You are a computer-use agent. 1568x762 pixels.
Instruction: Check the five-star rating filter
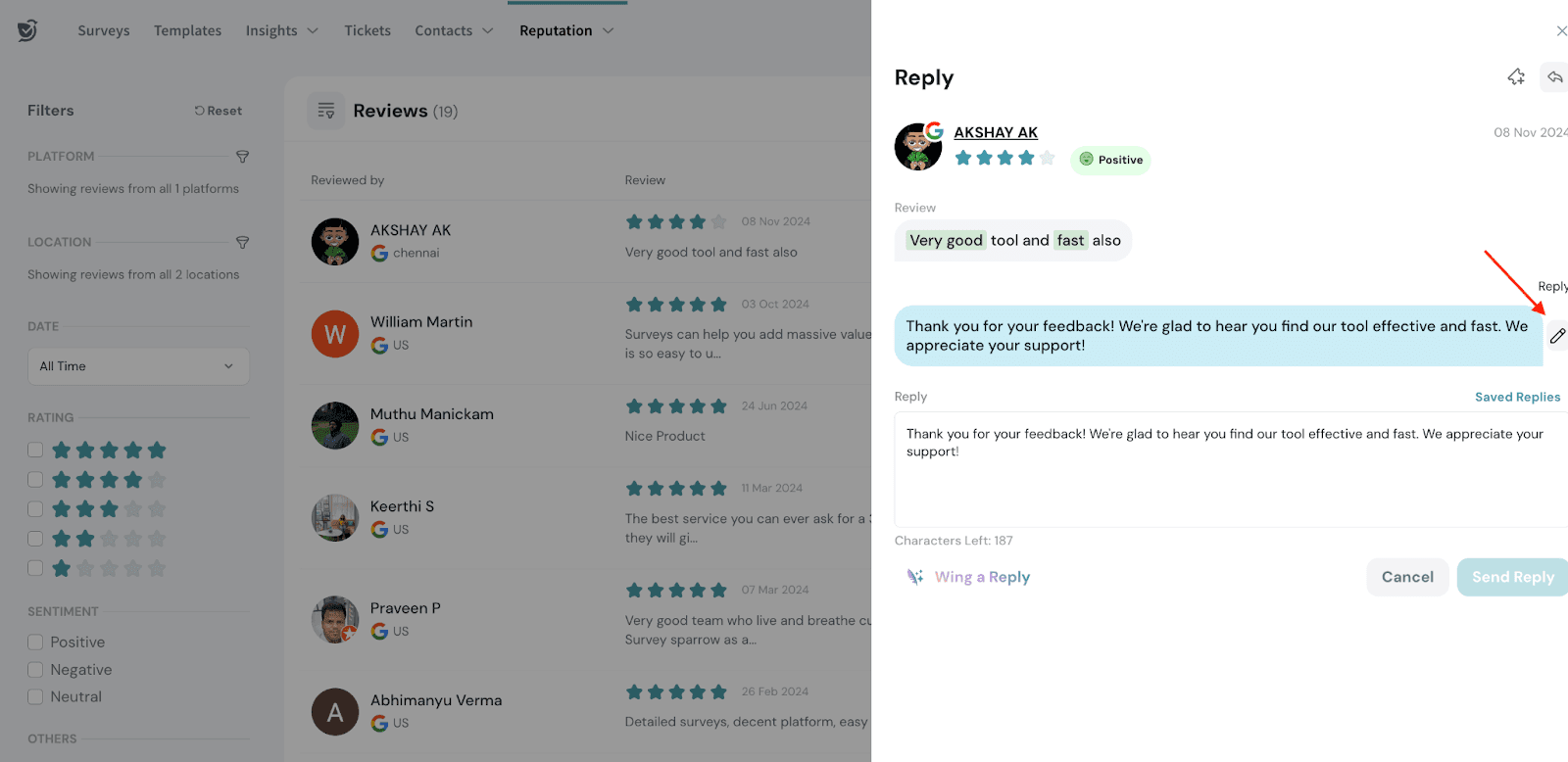point(35,450)
